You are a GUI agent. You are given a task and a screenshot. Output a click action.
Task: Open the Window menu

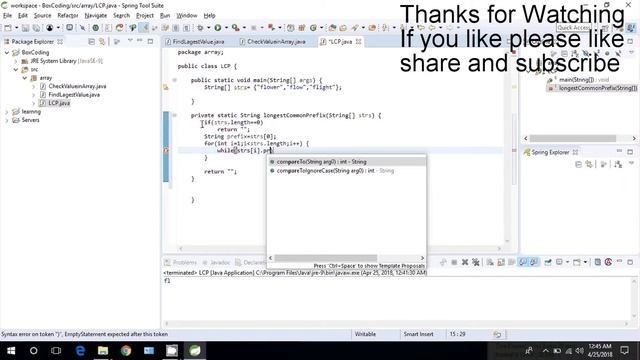coord(187,16)
